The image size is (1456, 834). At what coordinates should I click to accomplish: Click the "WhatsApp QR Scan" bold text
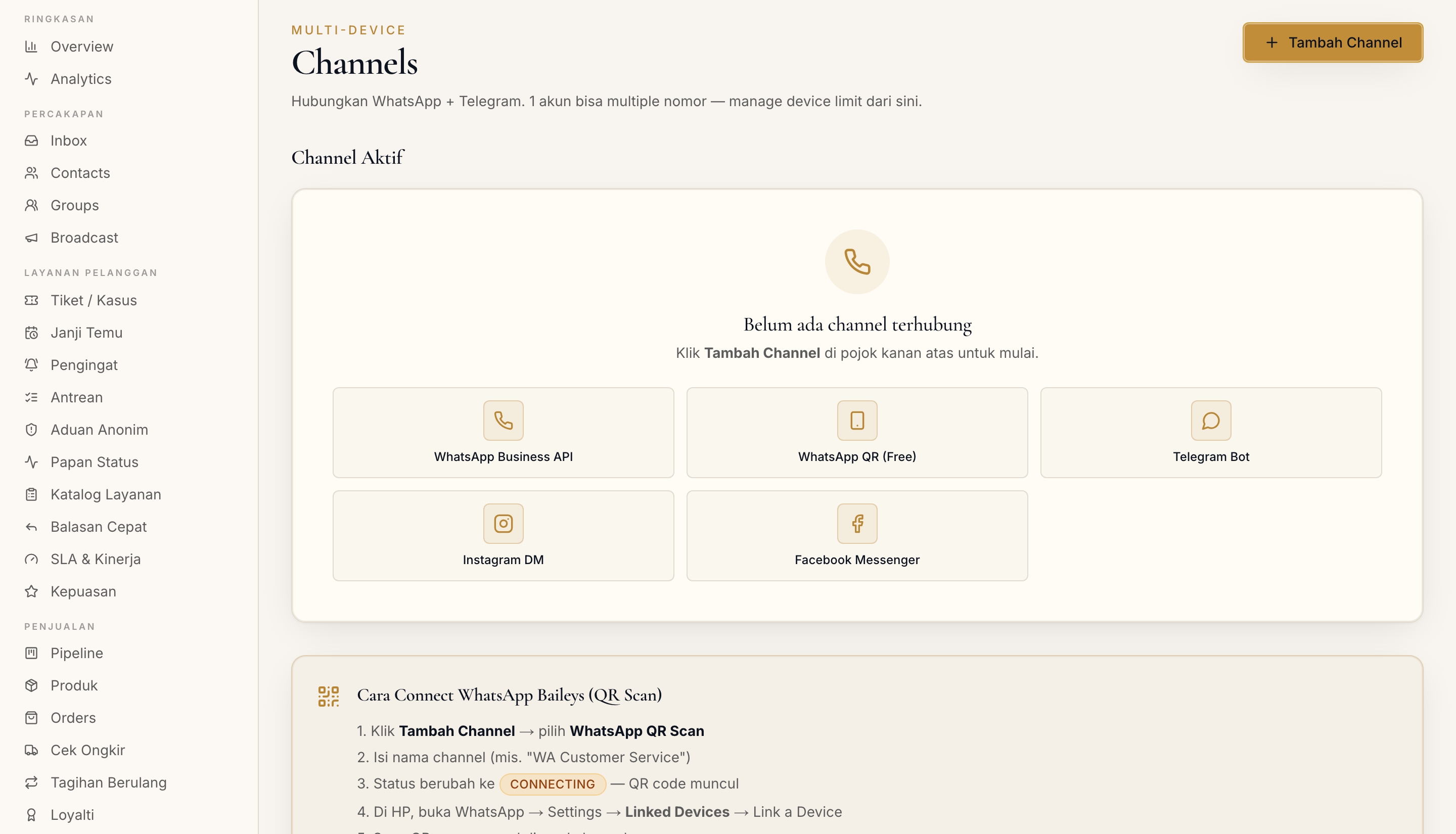coord(637,731)
